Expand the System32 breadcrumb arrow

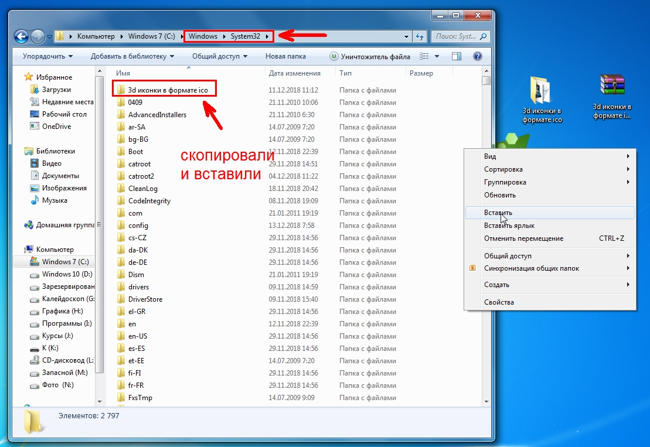tap(267, 36)
